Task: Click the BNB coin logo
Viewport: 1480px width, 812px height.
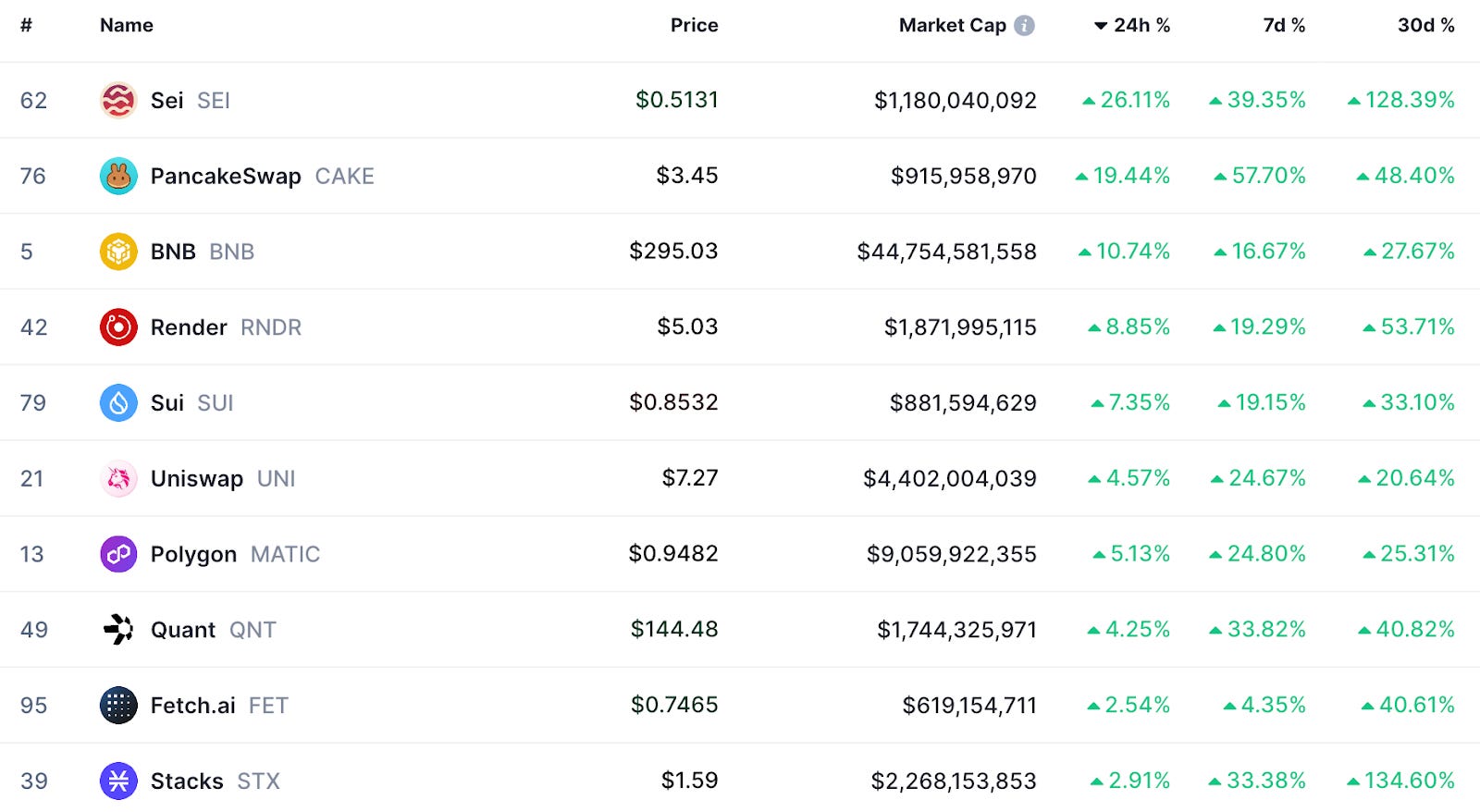Action: [x=118, y=252]
